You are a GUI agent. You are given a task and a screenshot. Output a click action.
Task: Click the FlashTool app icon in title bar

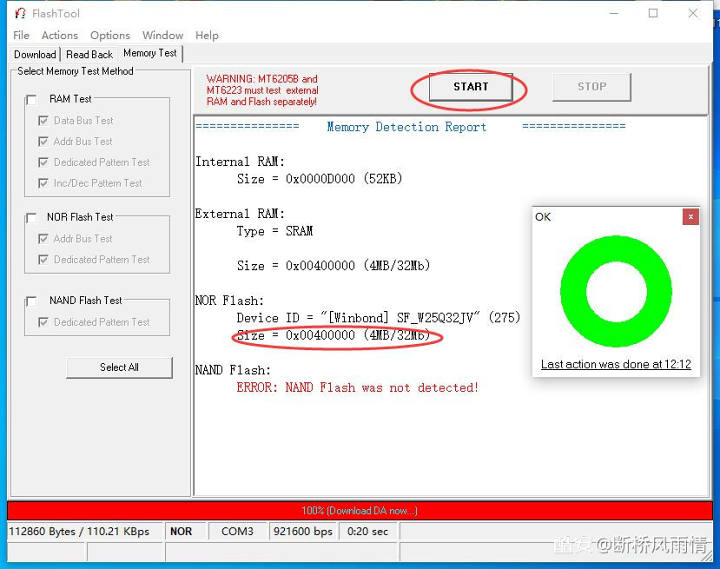[x=19, y=14]
